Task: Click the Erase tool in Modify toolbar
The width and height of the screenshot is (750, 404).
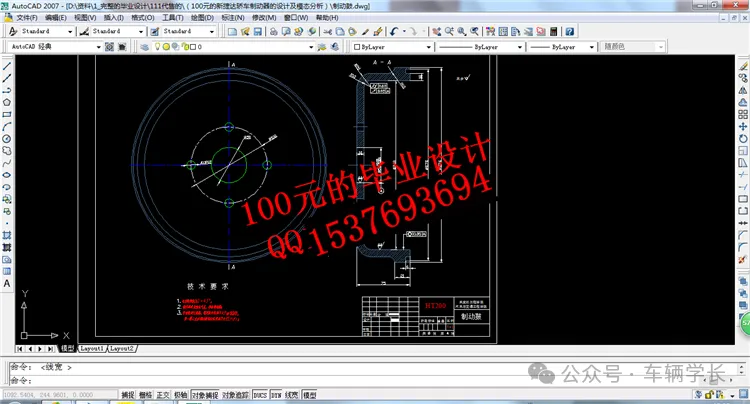Action: [743, 66]
